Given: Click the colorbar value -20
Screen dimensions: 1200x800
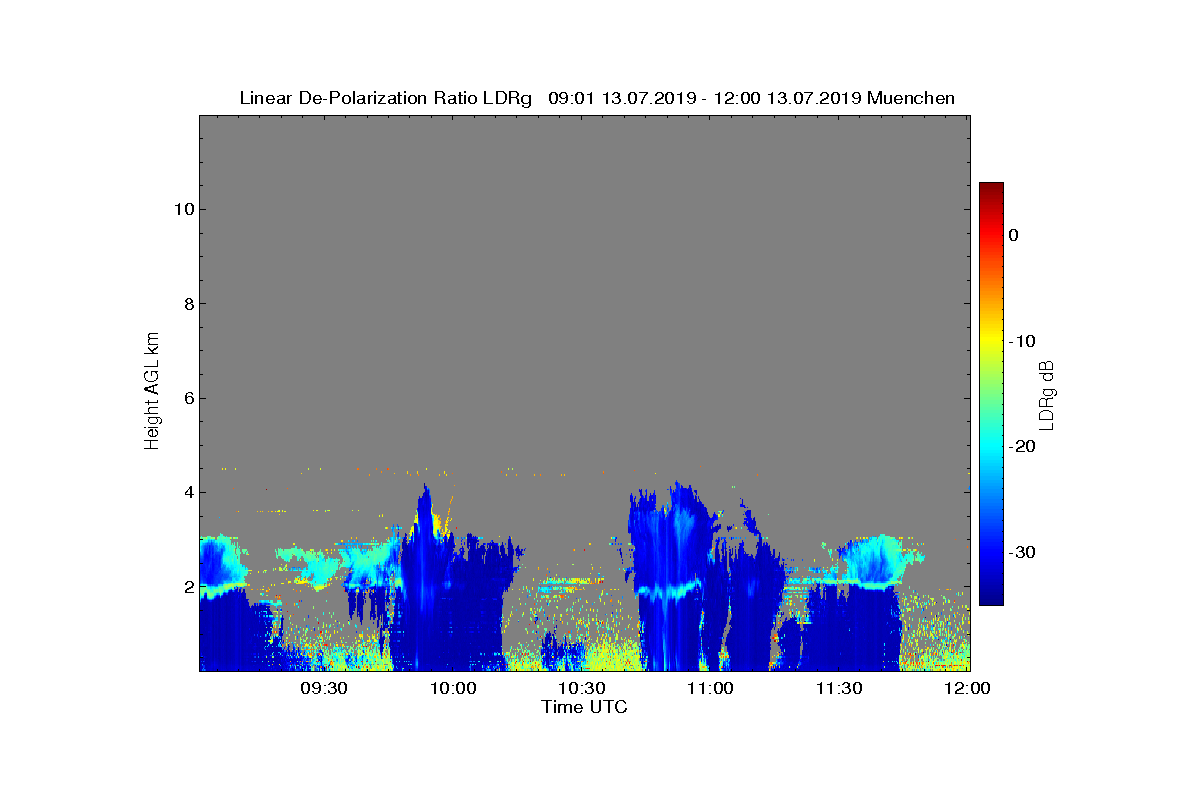Looking at the screenshot, I should tap(1021, 447).
